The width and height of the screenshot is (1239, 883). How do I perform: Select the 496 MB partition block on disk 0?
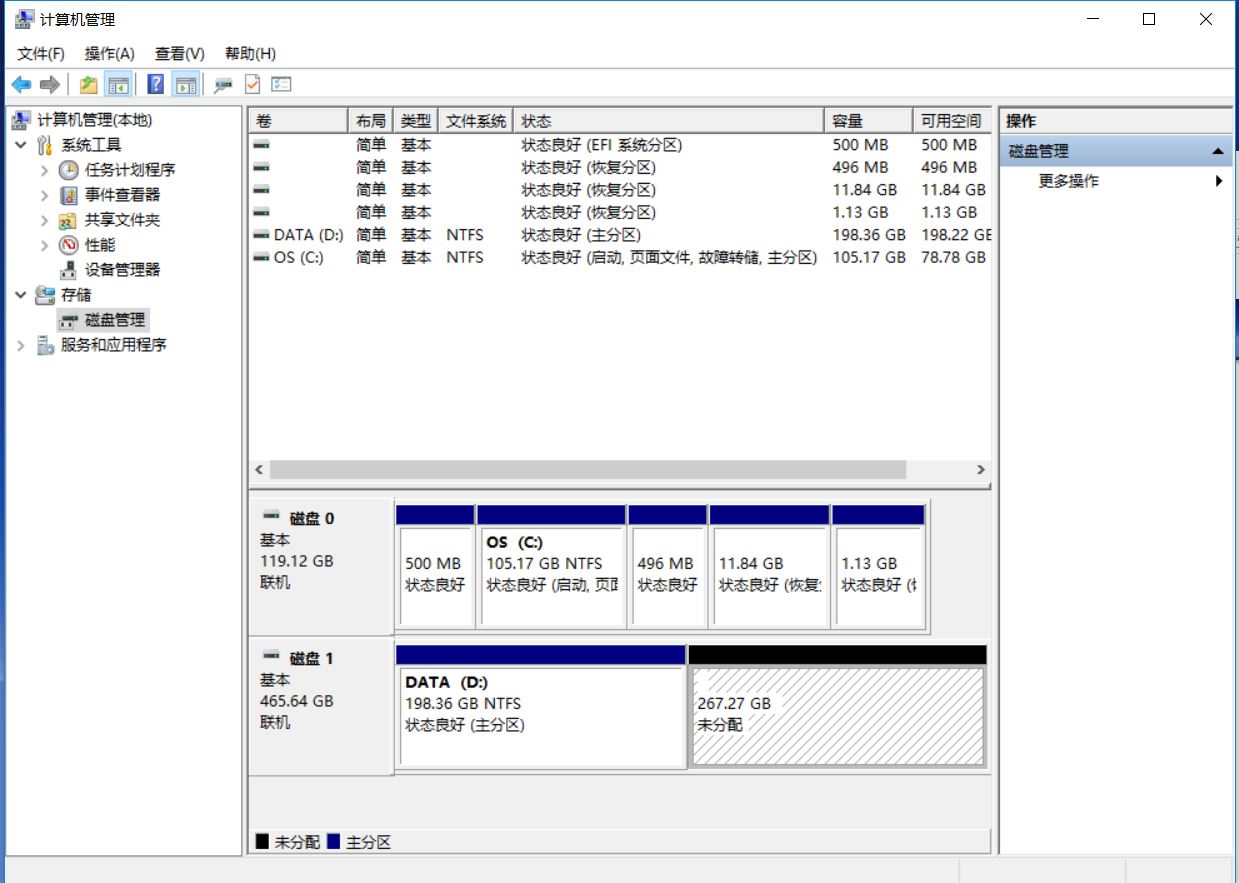(668, 566)
